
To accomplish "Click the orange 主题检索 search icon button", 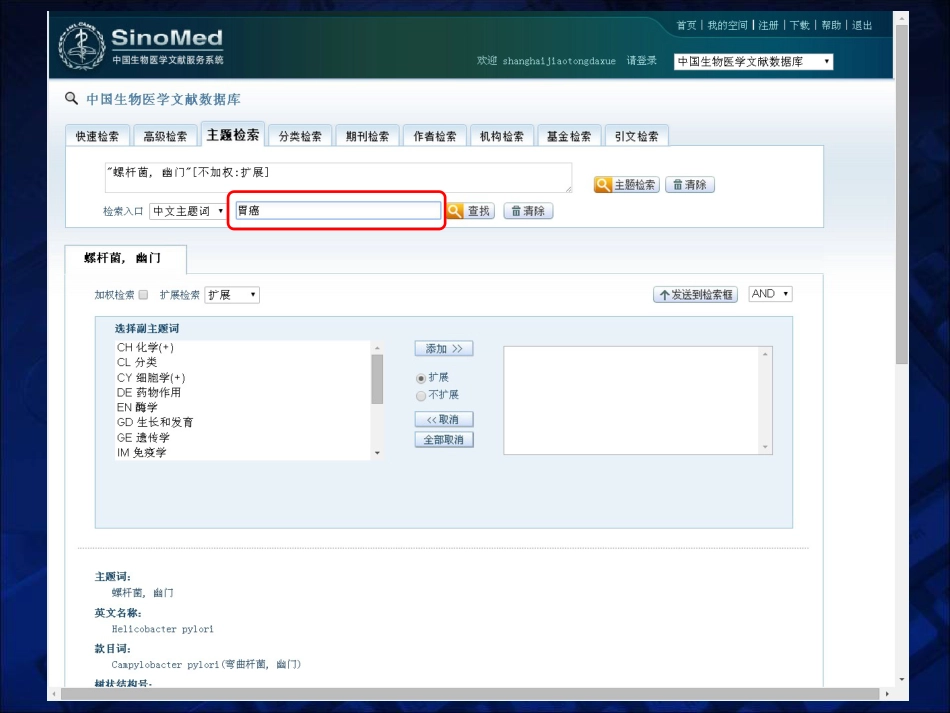I will [626, 185].
